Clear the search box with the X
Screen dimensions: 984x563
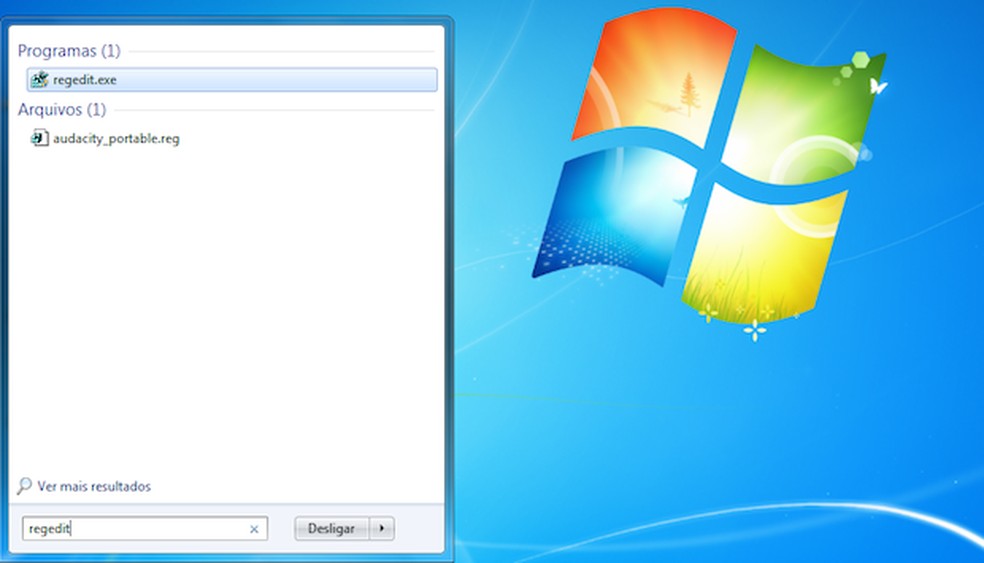254,529
